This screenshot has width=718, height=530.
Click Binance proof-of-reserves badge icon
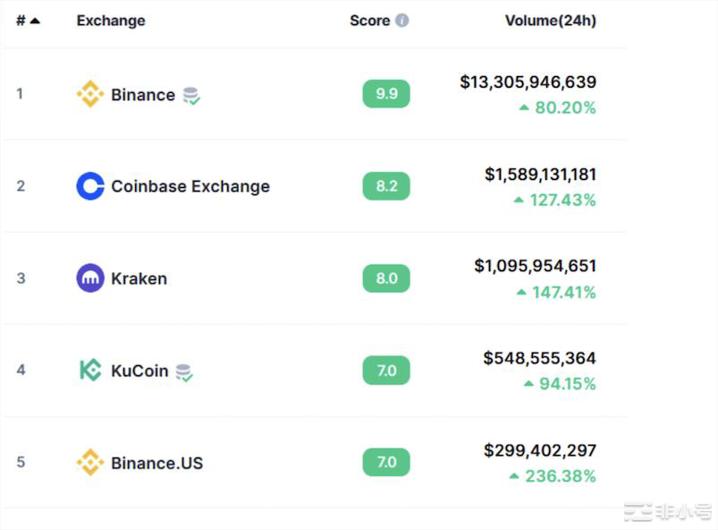pos(191,96)
